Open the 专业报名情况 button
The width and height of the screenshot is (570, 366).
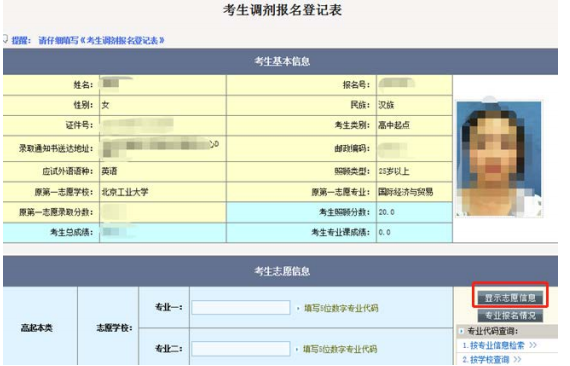click(510, 315)
